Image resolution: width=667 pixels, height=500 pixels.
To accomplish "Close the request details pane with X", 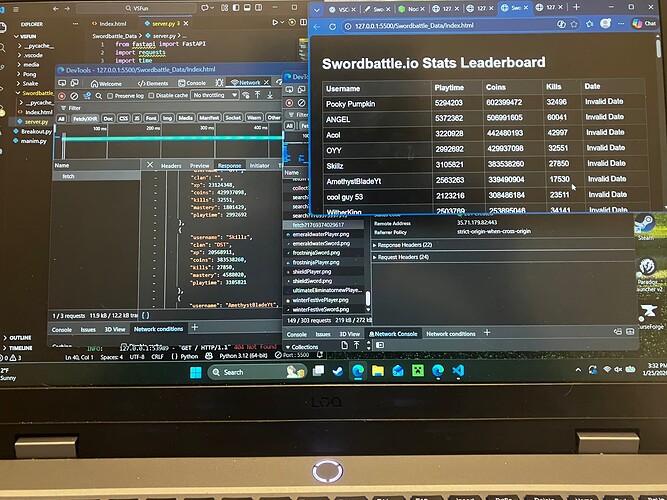I will tap(150, 165).
